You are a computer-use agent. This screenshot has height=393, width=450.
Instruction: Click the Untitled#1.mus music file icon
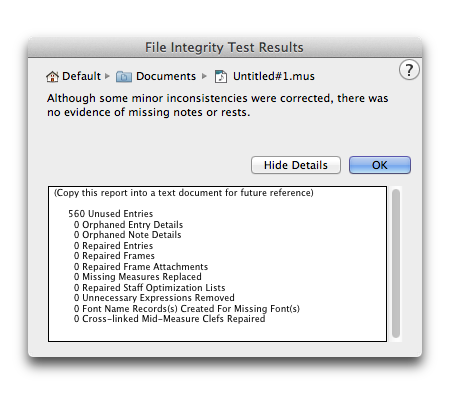221,76
